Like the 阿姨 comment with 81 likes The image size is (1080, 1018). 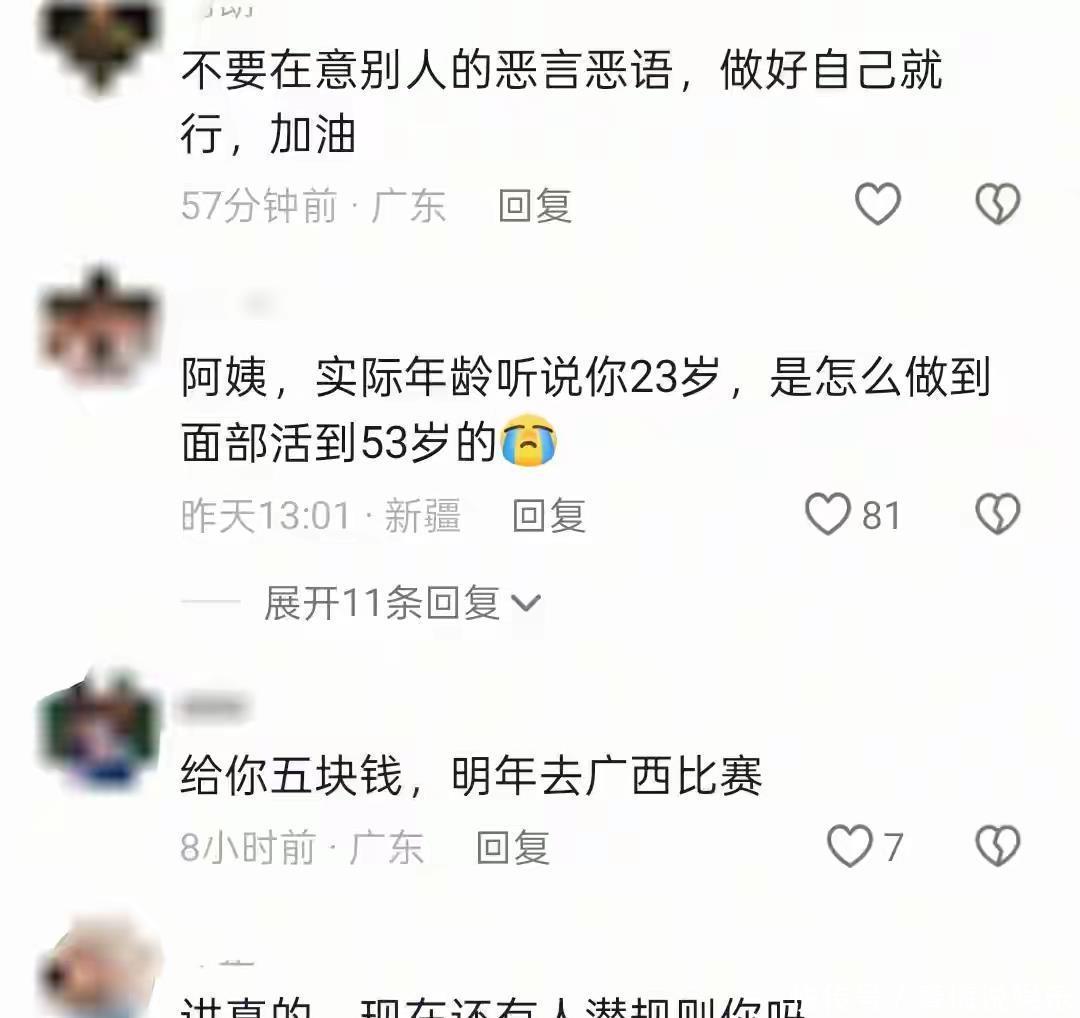pyautogui.click(x=828, y=514)
